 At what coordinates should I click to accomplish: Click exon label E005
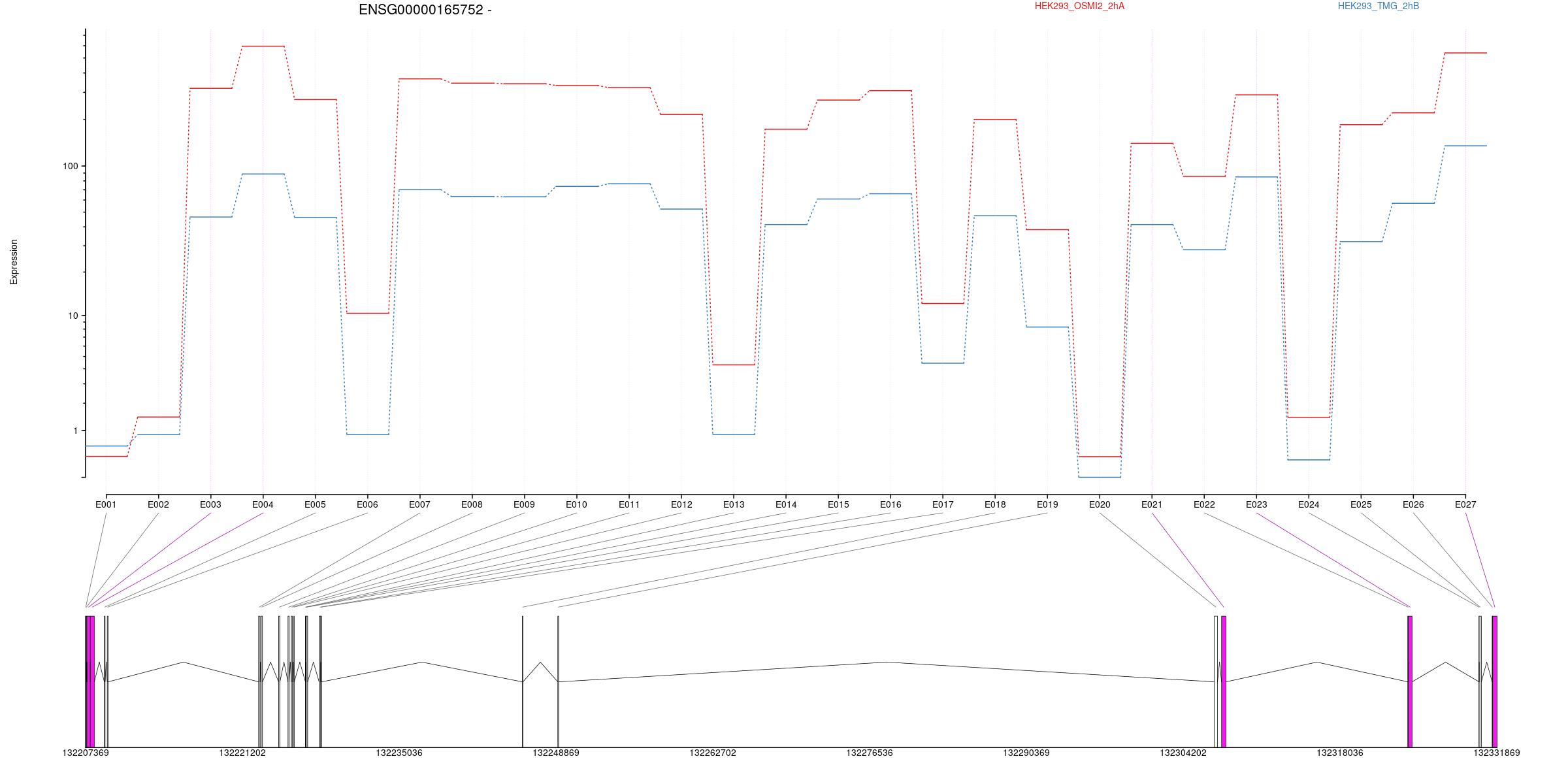pos(315,504)
